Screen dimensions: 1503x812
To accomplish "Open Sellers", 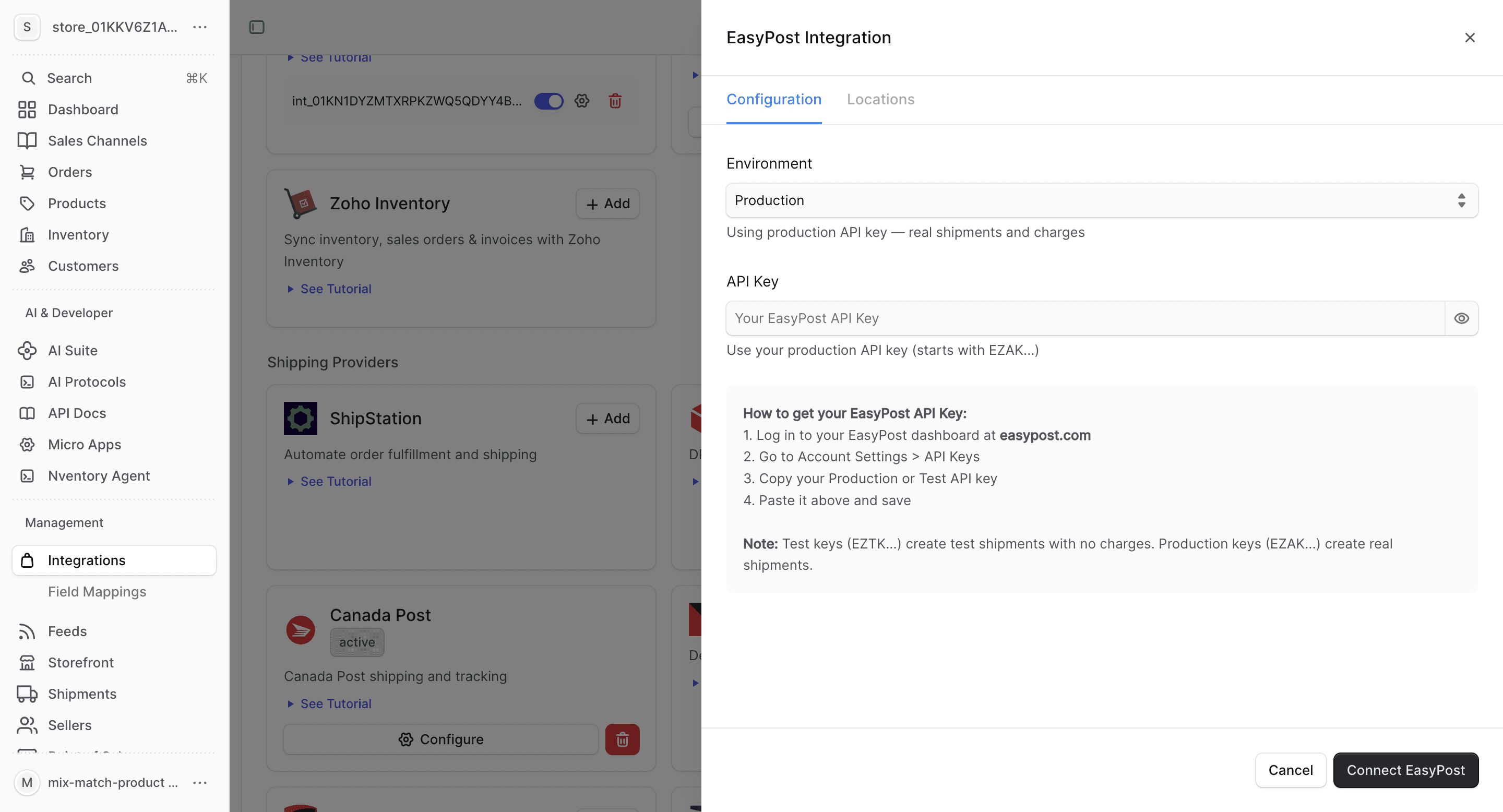I will point(114,725).
